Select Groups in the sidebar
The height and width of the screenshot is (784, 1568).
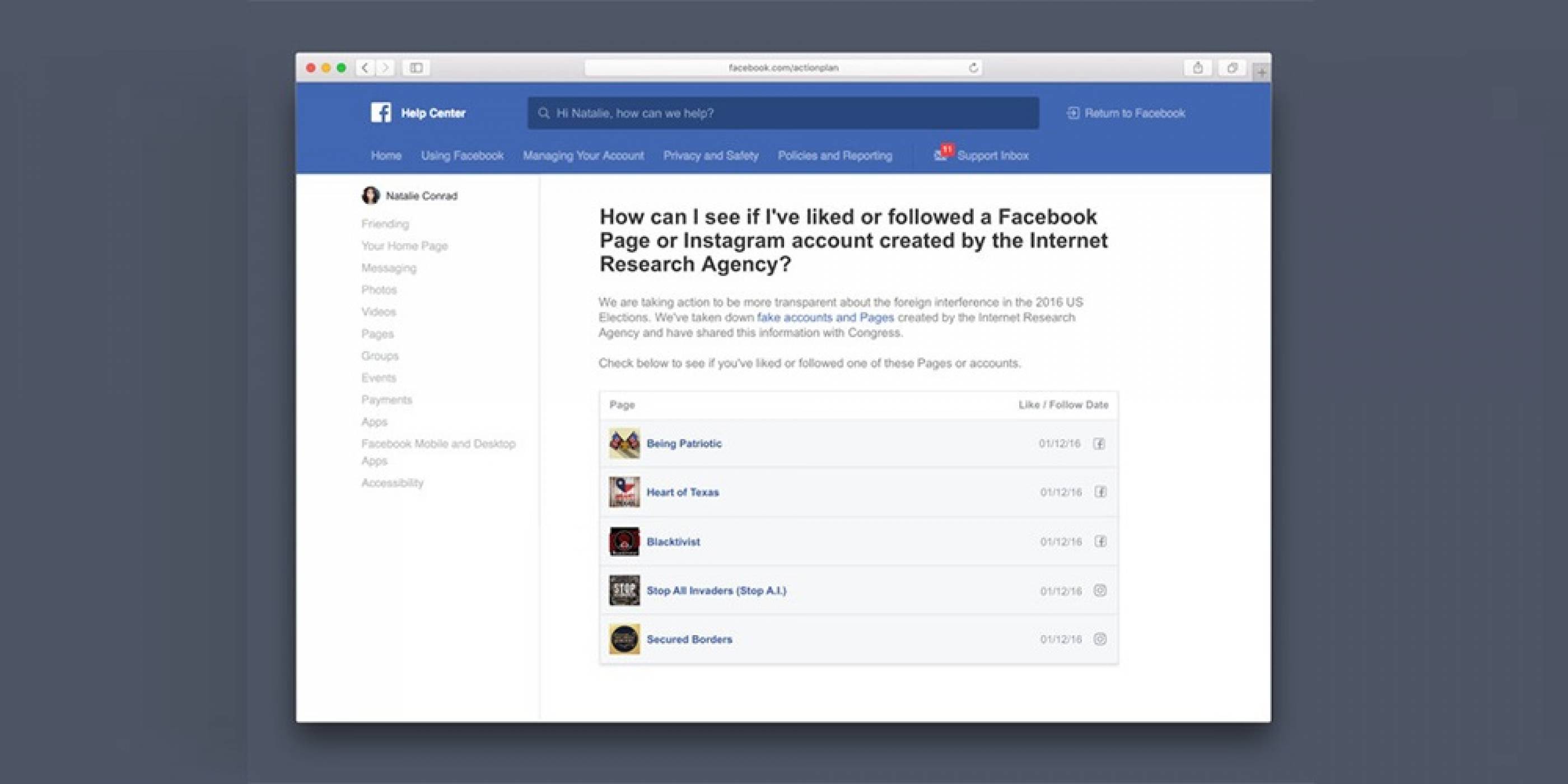[x=380, y=356]
